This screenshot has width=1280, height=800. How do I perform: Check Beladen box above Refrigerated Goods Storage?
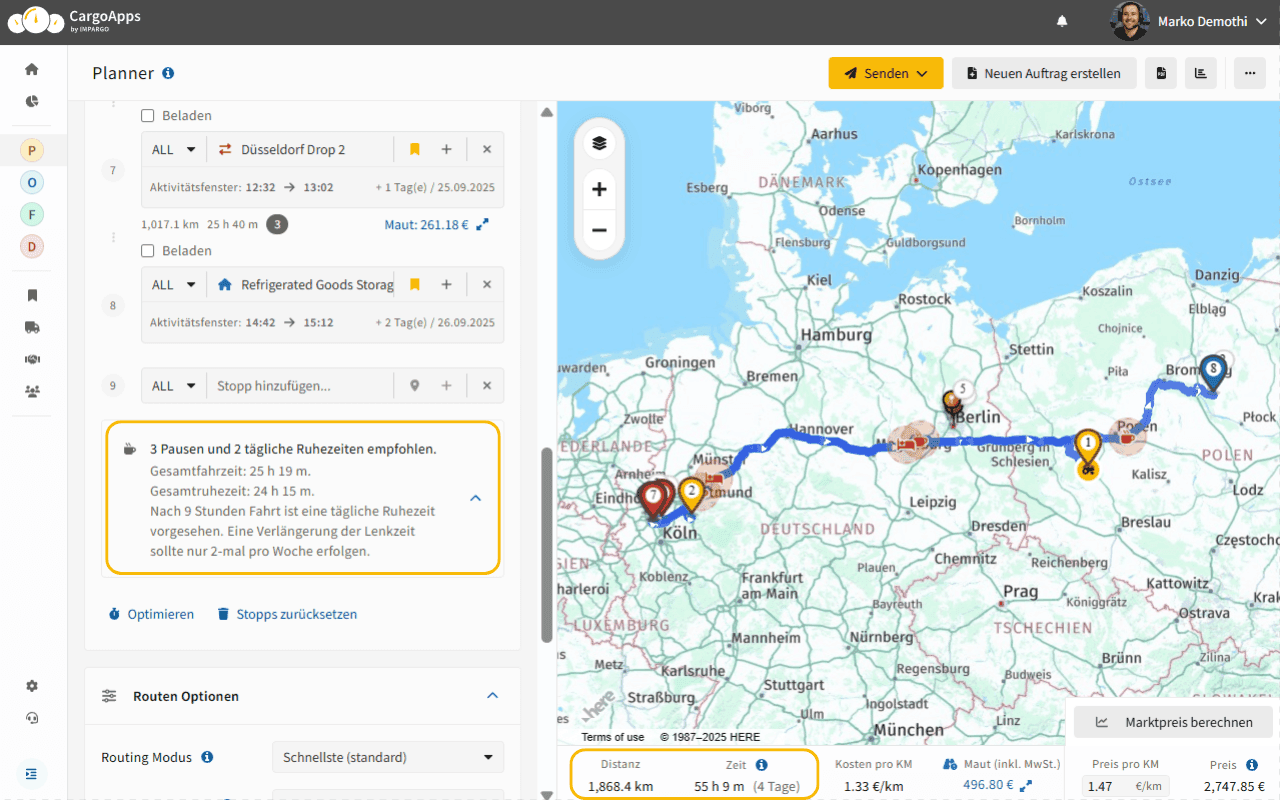point(148,251)
